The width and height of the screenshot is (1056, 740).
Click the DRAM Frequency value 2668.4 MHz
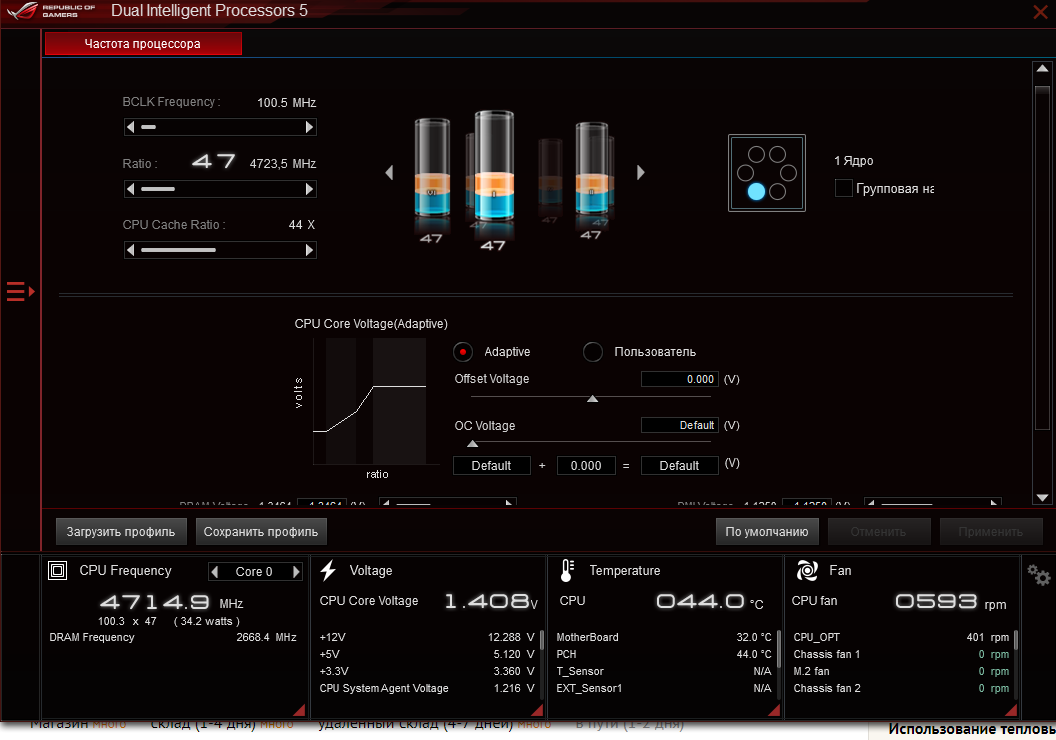[266, 637]
